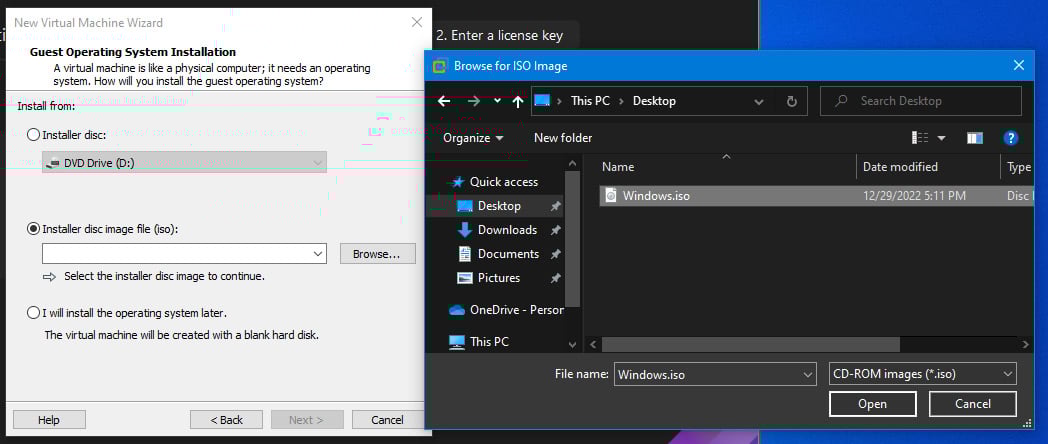
Task: Click < Back in the wizard
Action: [227, 420]
